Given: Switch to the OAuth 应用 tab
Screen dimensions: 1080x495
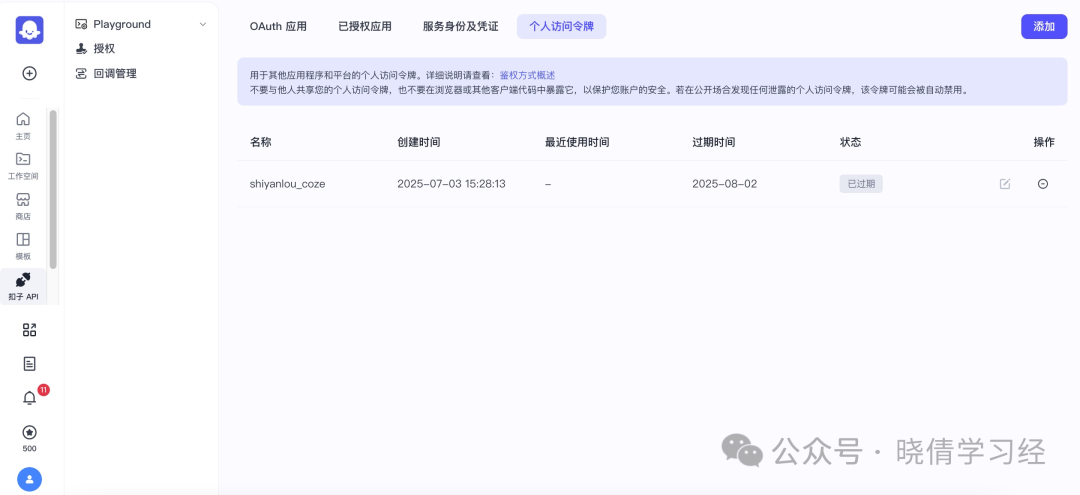Looking at the screenshot, I should click(278, 27).
